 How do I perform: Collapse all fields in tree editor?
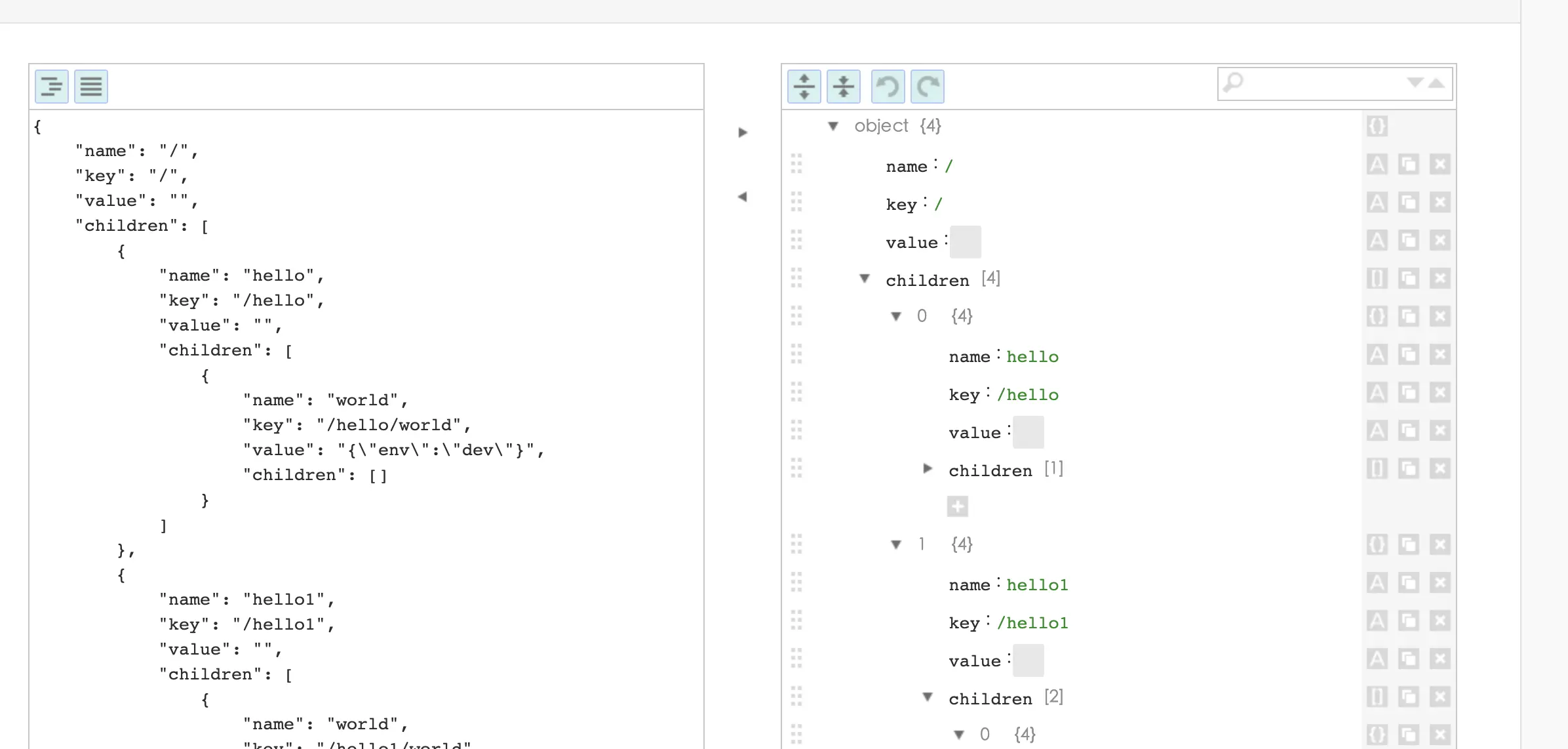click(843, 87)
